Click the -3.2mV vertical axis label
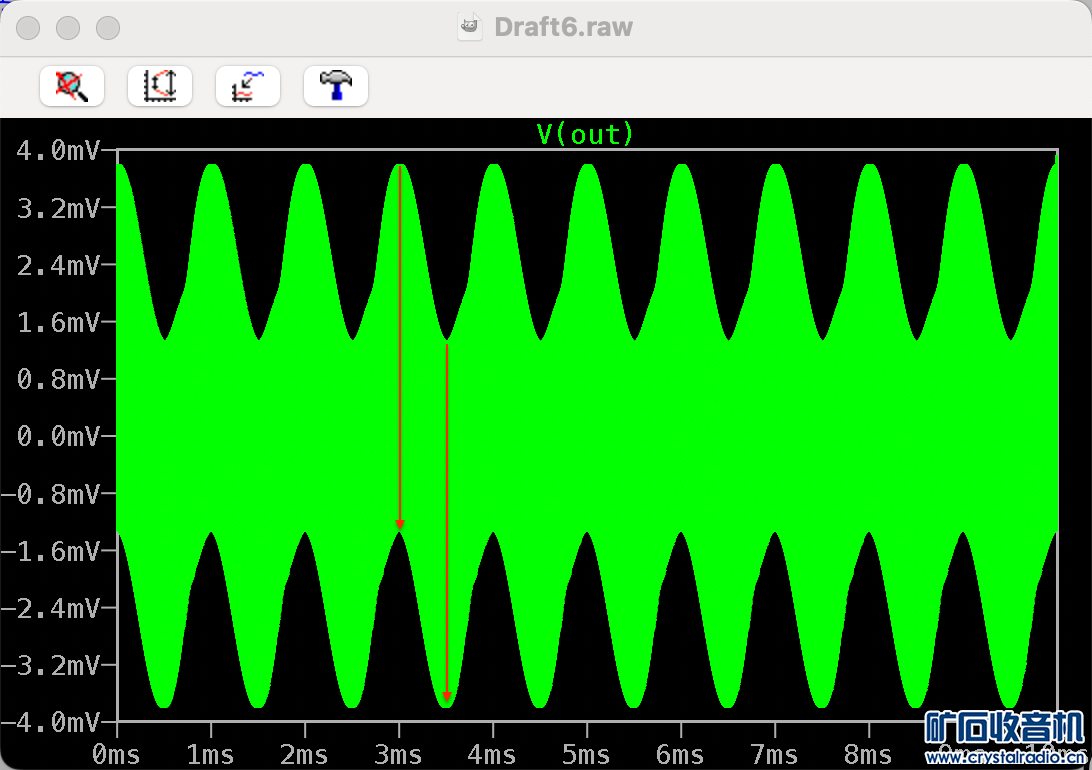1092x770 pixels. [52, 665]
